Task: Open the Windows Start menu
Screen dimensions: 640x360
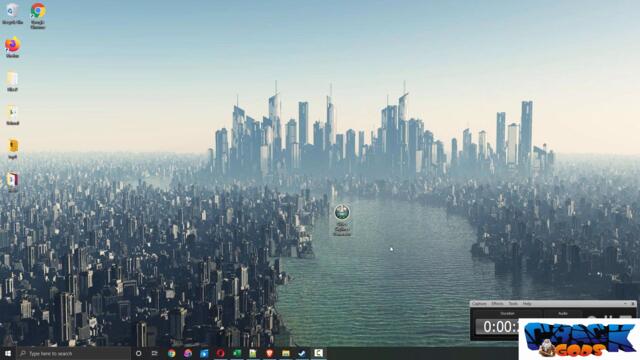Action: (x=8, y=353)
